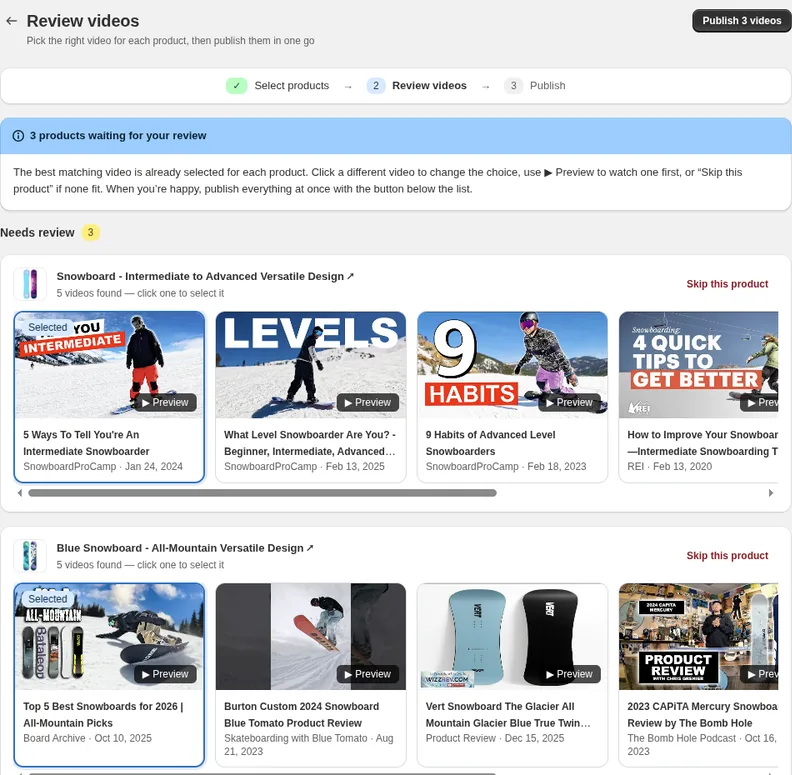The width and height of the screenshot is (792, 775).
Task: Click 'Board Archive · Oct 10, 2025' text
Action: point(87,739)
